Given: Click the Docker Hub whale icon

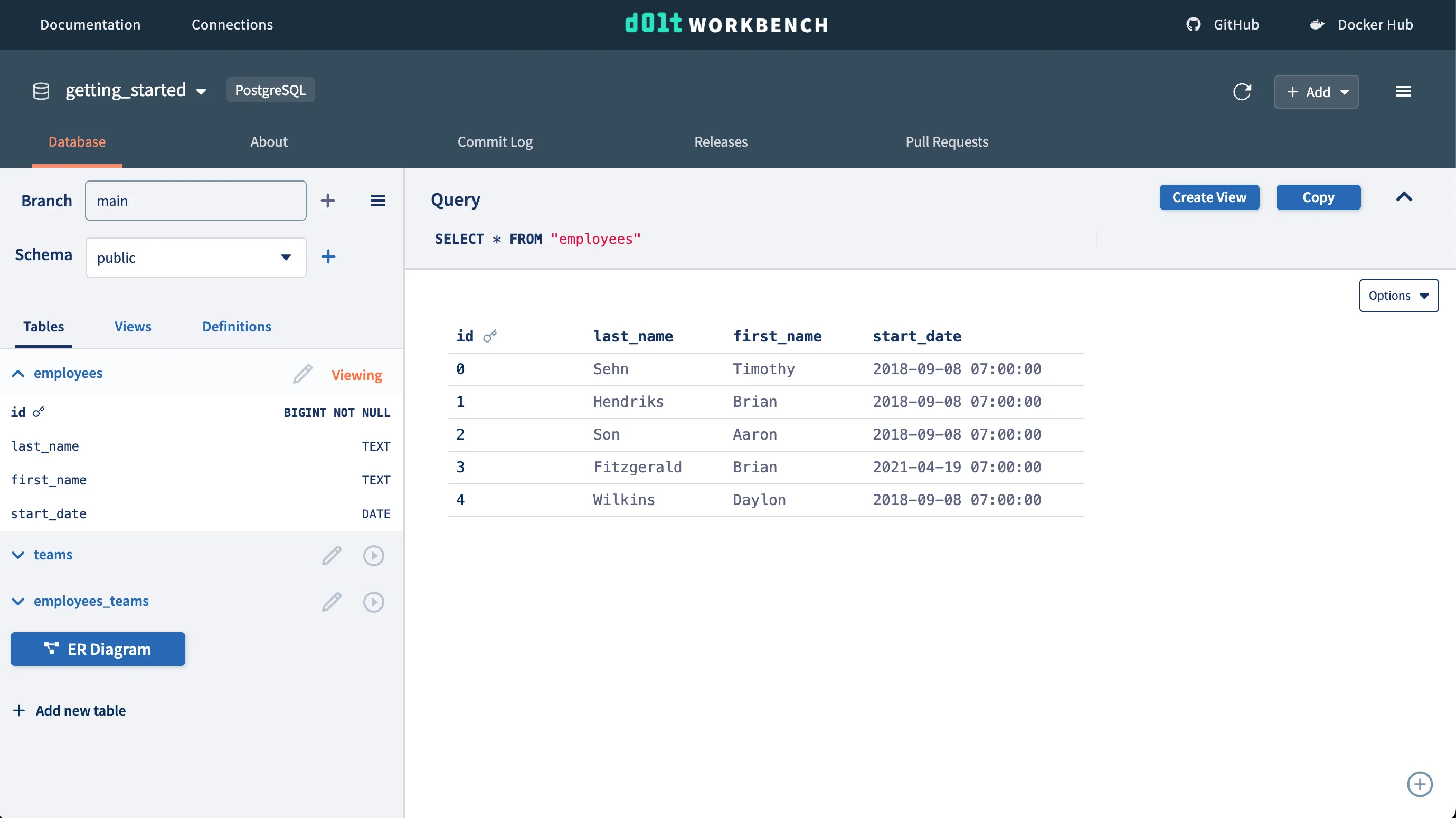Looking at the screenshot, I should [x=1317, y=24].
